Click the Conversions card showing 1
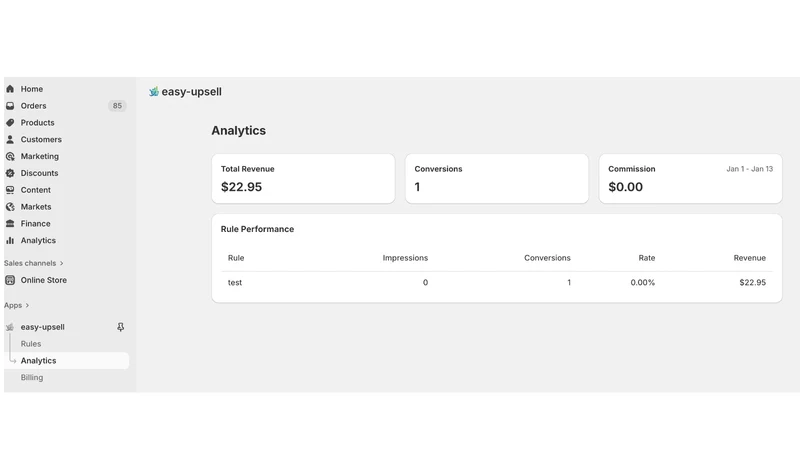Screen dimensions: 800x450 tap(497, 179)
